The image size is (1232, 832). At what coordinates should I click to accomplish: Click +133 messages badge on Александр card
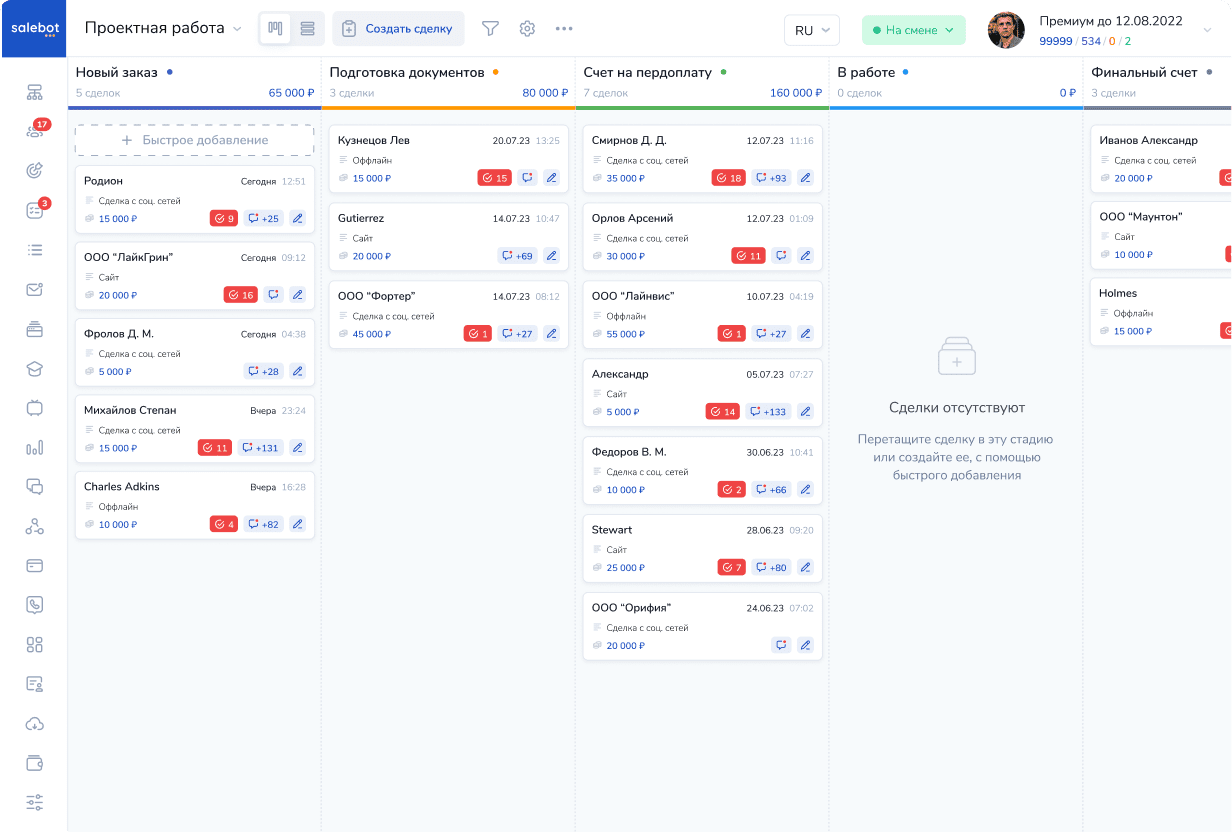(x=767, y=411)
